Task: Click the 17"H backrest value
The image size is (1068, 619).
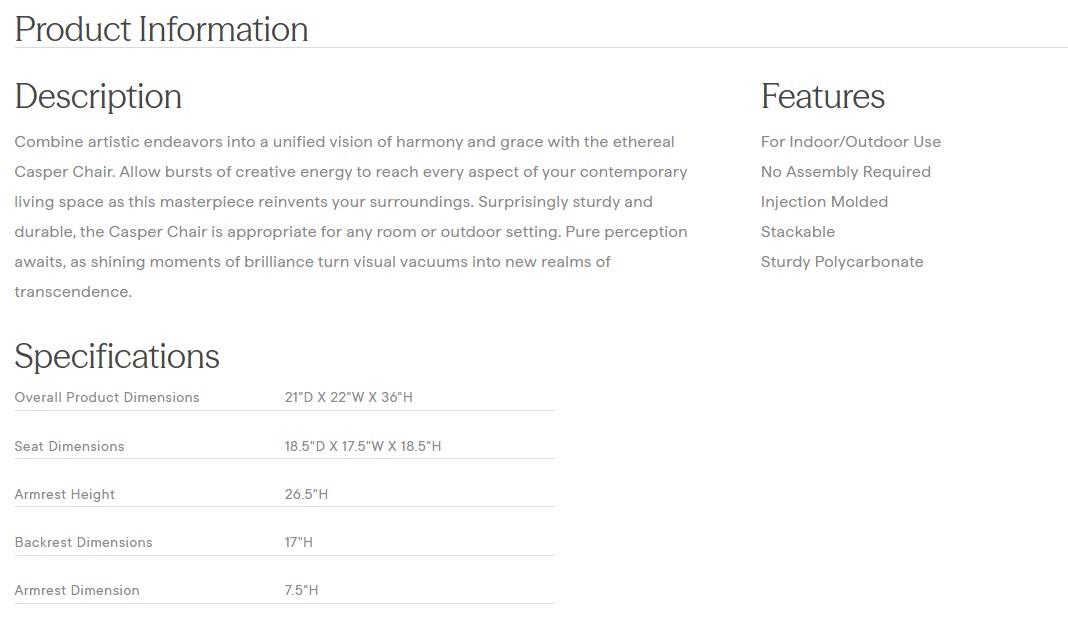Action: 298,542
